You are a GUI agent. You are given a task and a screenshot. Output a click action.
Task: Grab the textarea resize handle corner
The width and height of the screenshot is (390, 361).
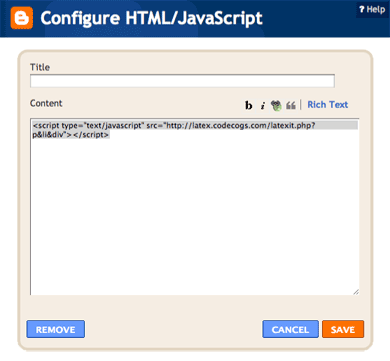[x=356, y=292]
